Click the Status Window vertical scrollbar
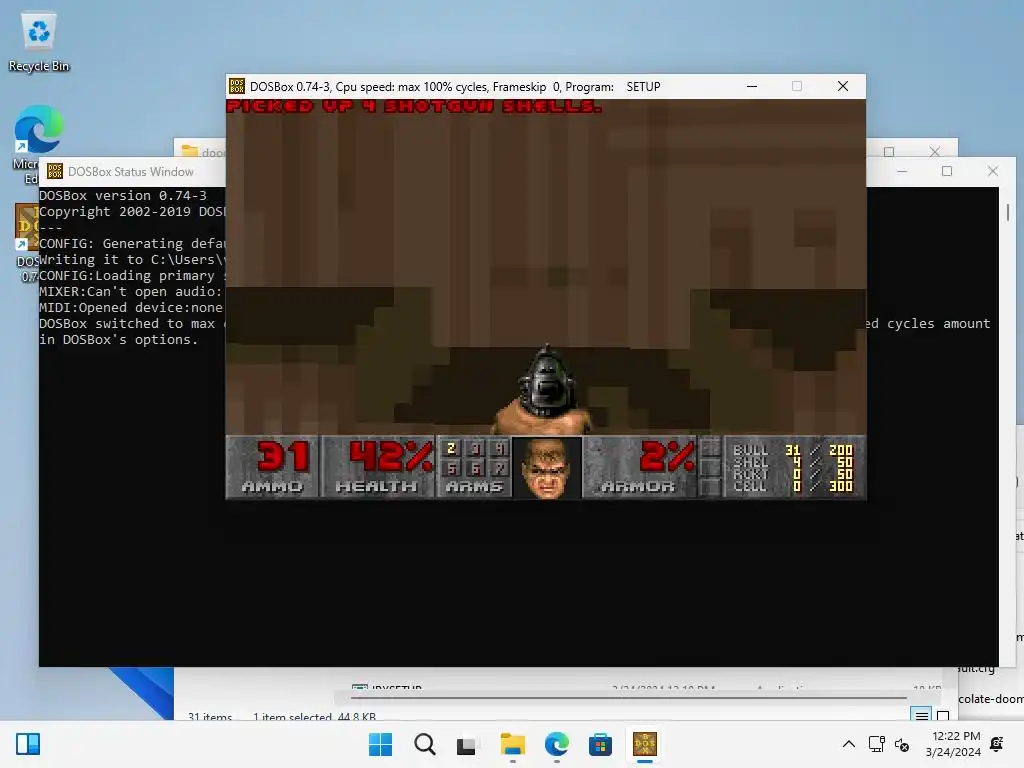 tap(1008, 212)
